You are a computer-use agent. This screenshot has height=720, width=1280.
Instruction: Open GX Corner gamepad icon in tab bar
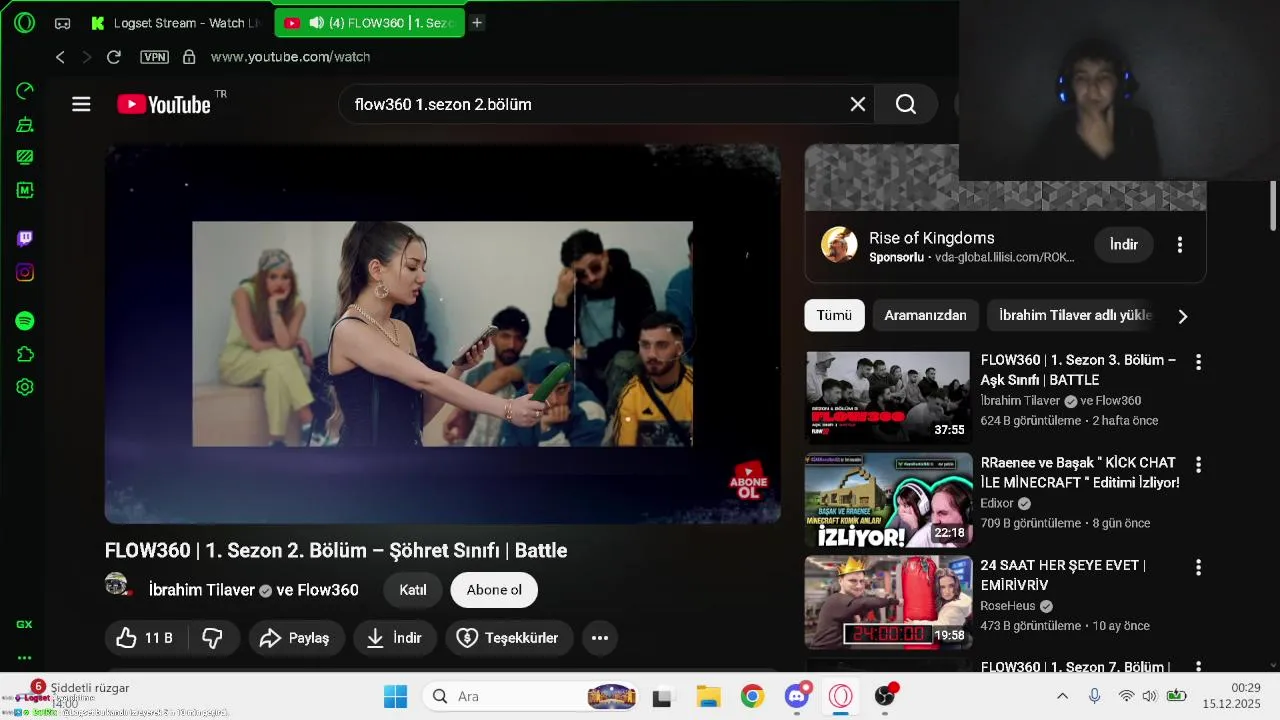click(62, 23)
